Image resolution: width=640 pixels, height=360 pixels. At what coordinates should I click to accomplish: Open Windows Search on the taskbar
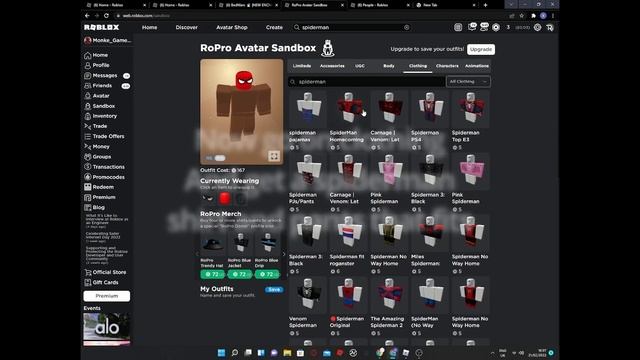(235, 353)
